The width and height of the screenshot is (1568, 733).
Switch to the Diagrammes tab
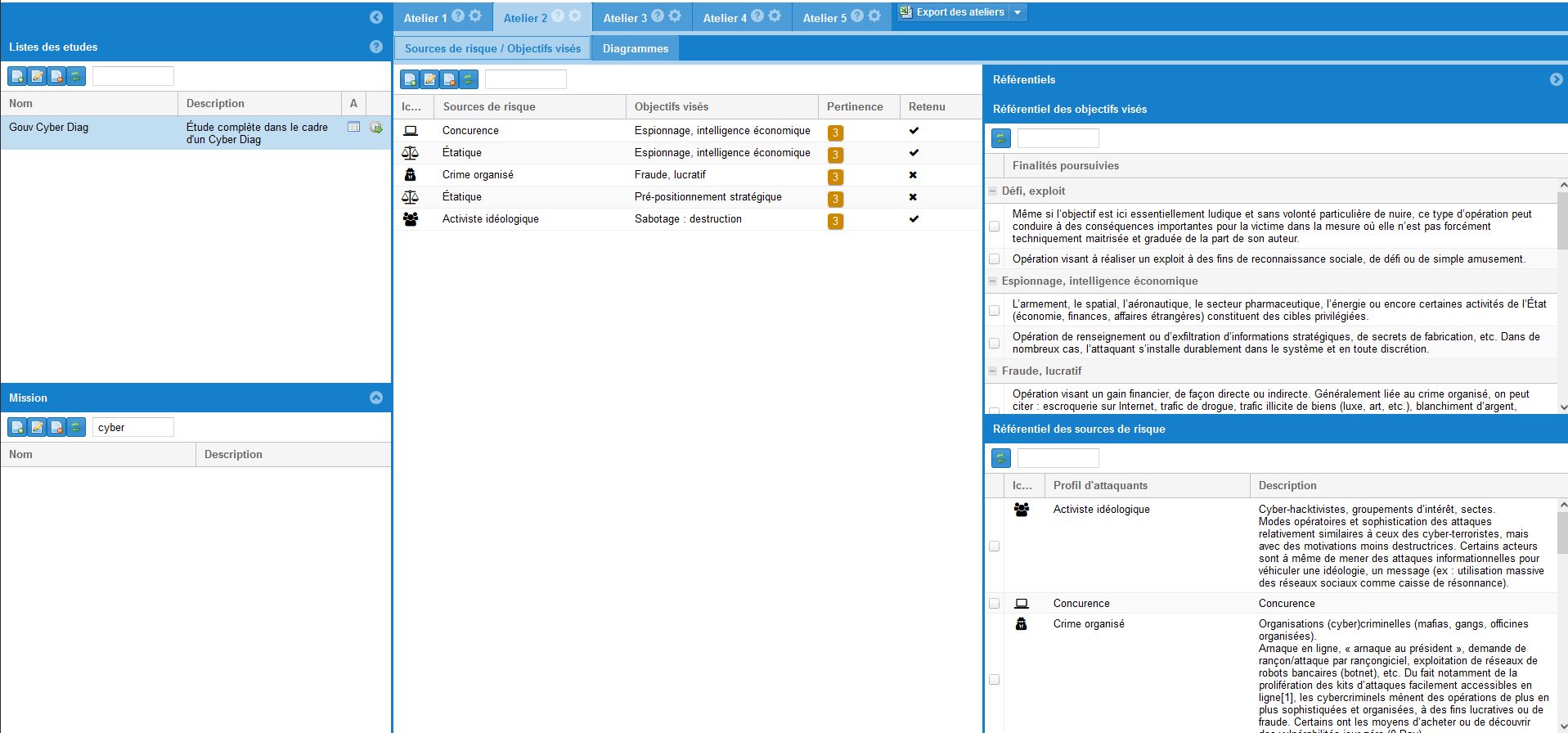point(636,48)
